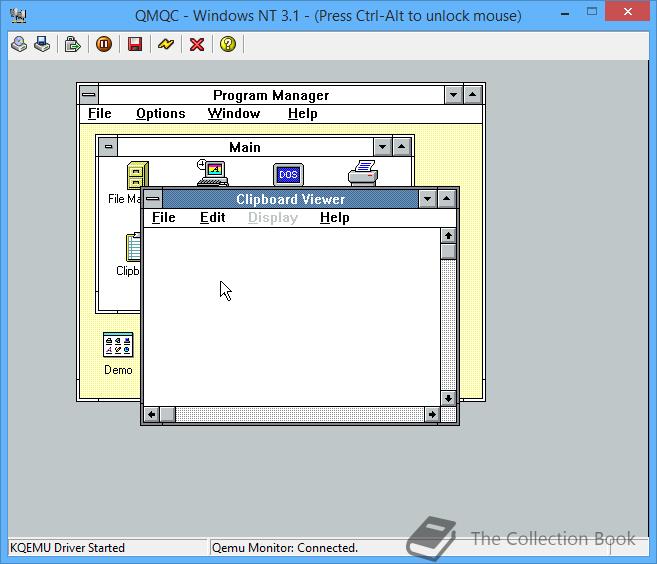
Task: Click the Clipboard Viewer title bar
Action: (290, 199)
